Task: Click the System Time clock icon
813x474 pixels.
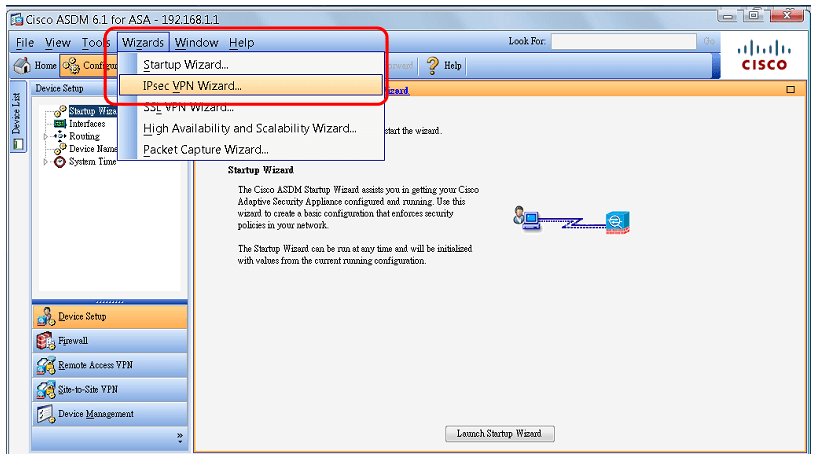Action: [x=60, y=162]
